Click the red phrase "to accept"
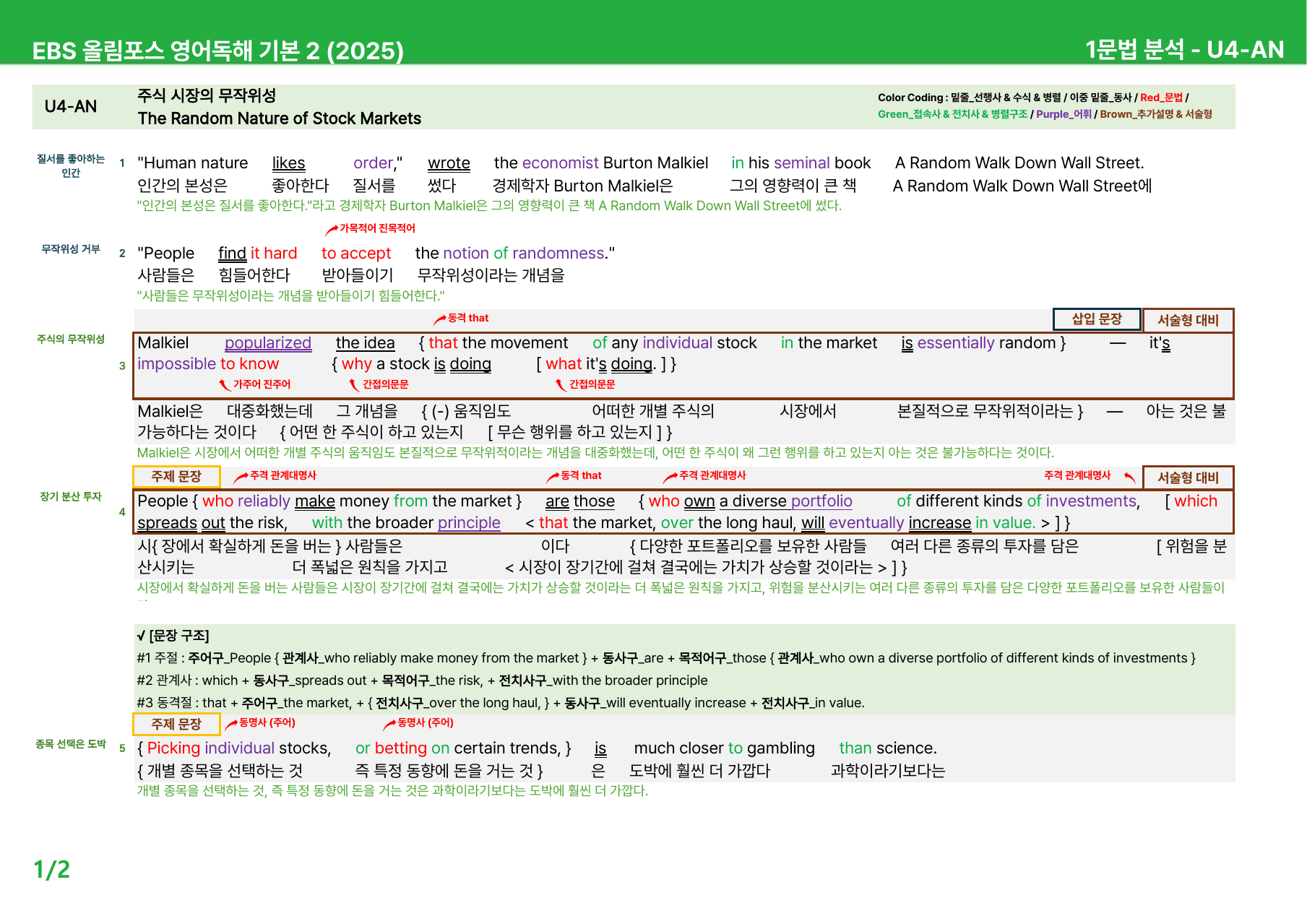The width and height of the screenshot is (1307, 924). [356, 254]
